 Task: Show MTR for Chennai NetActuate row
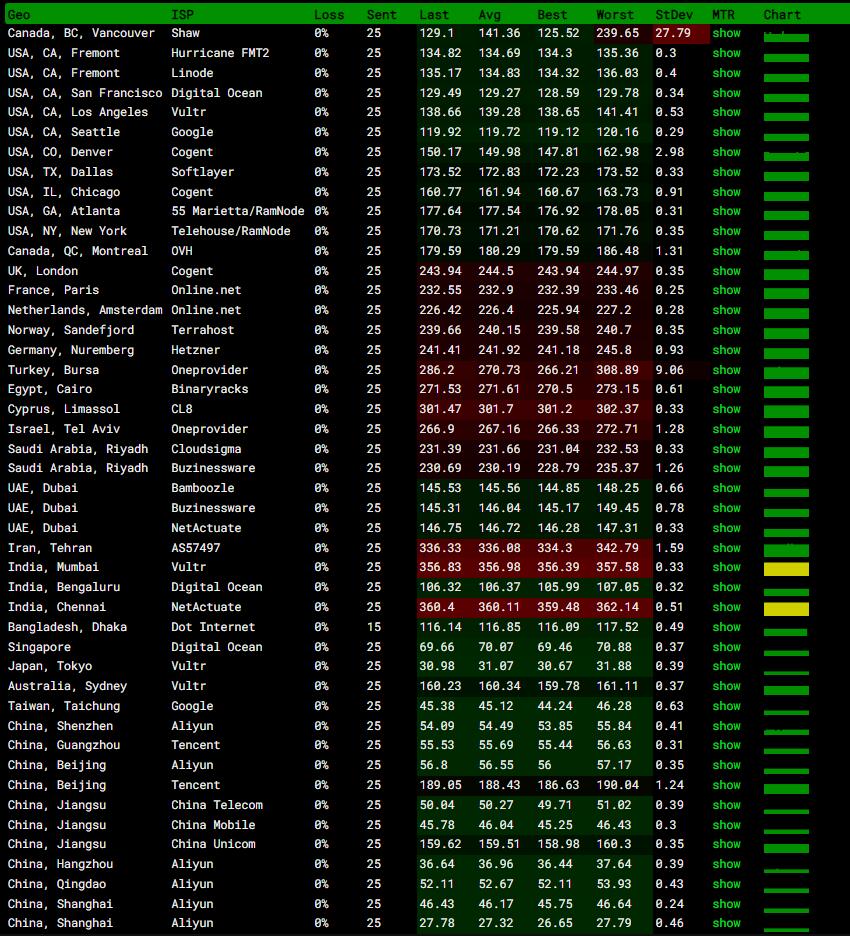pos(726,607)
